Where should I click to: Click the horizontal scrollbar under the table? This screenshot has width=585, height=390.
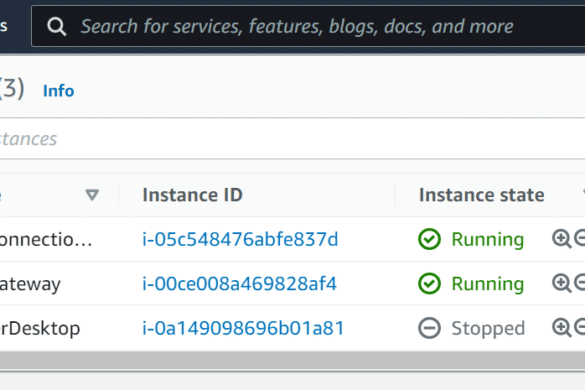pos(292,361)
